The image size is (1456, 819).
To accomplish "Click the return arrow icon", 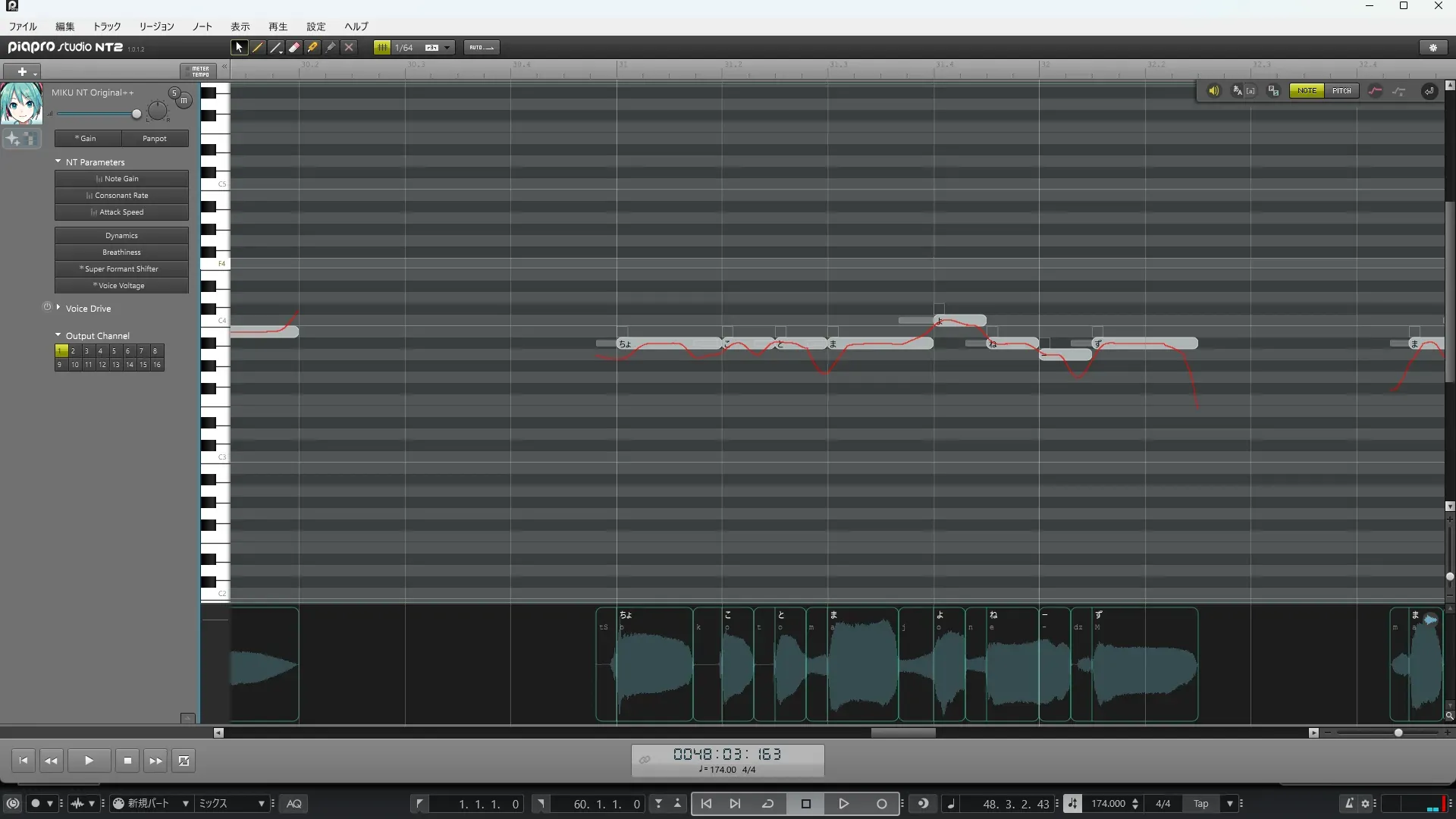I will [x=1429, y=91].
